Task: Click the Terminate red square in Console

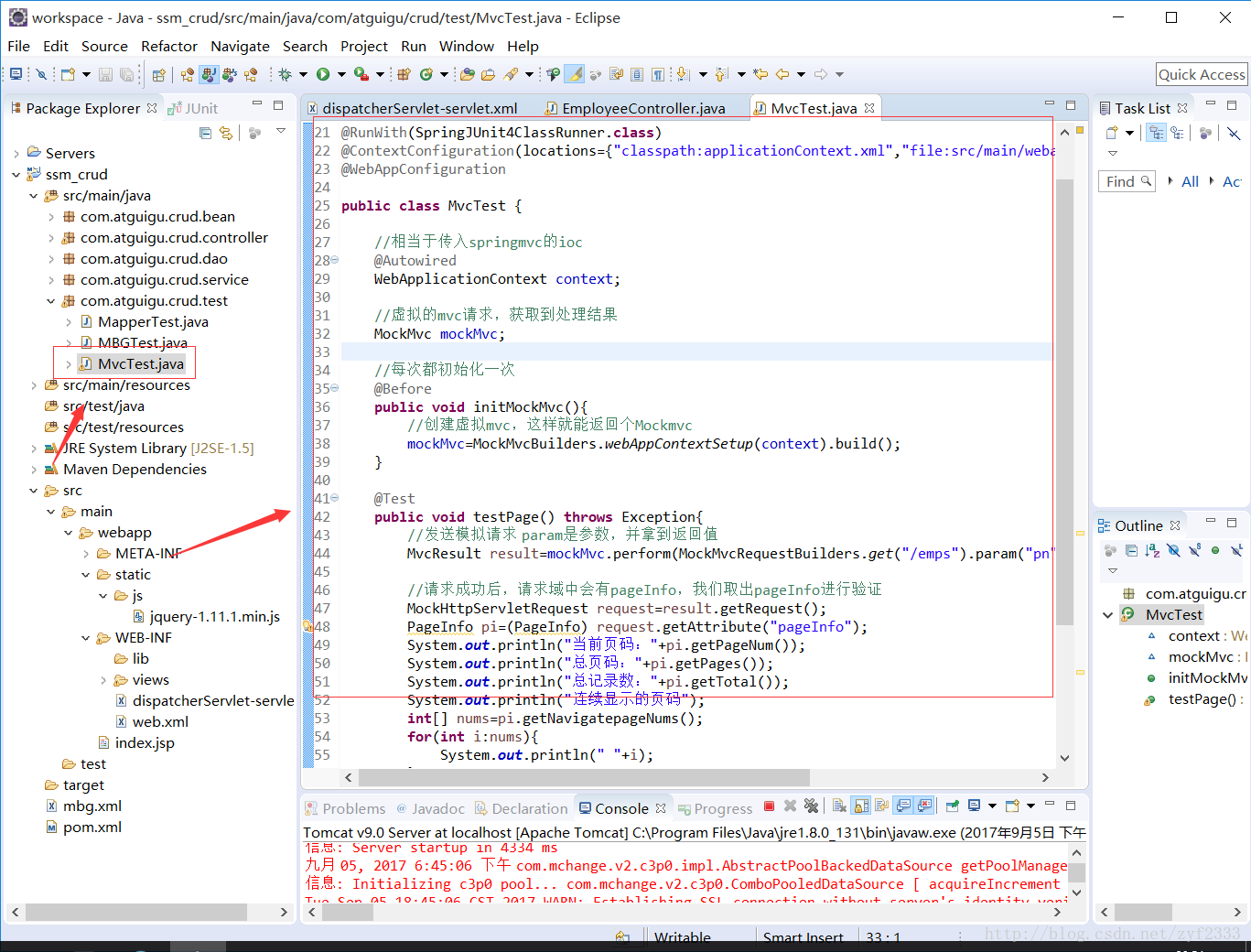Action: [769, 806]
